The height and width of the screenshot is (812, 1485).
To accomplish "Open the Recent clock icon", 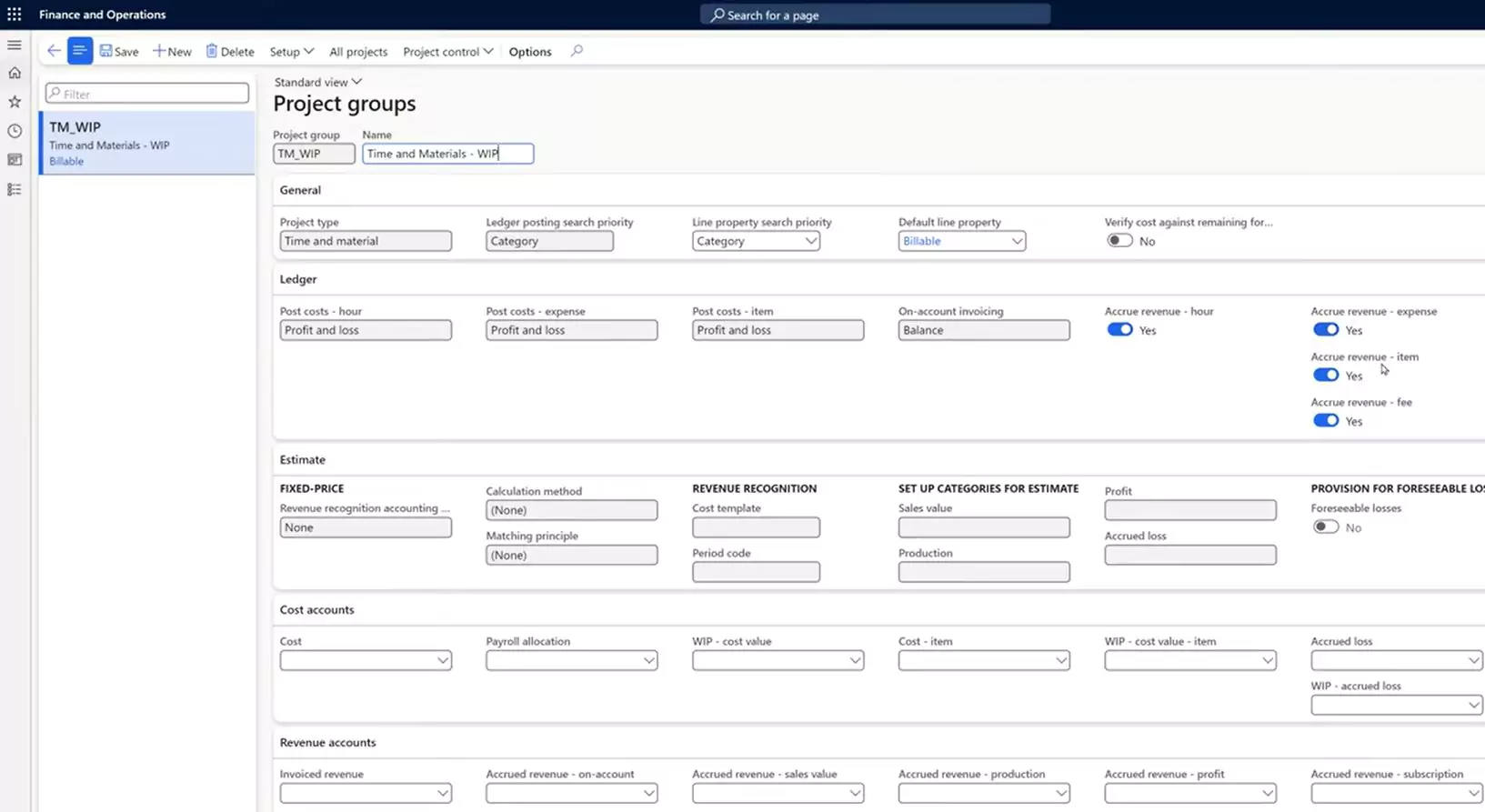I will (15, 131).
